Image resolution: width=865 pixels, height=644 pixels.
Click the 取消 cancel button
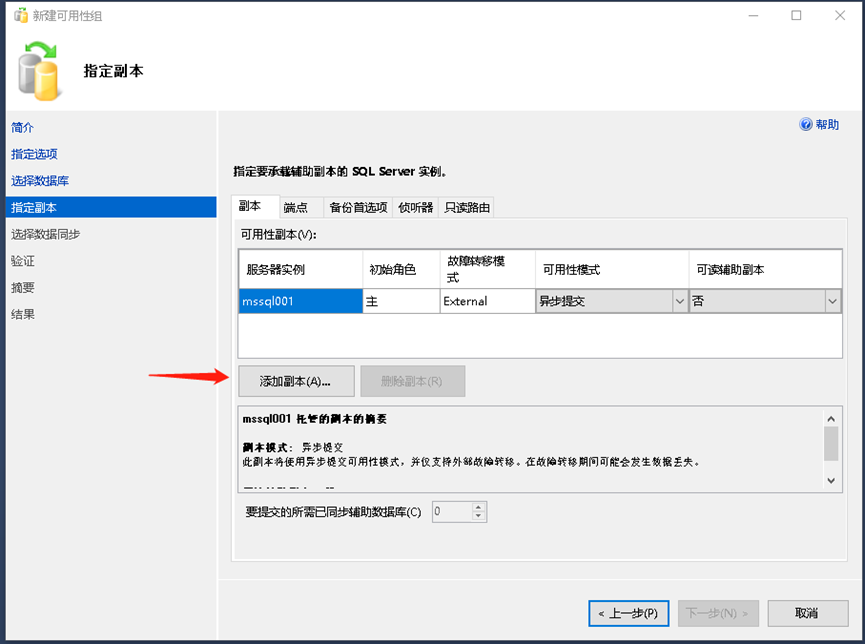point(808,613)
